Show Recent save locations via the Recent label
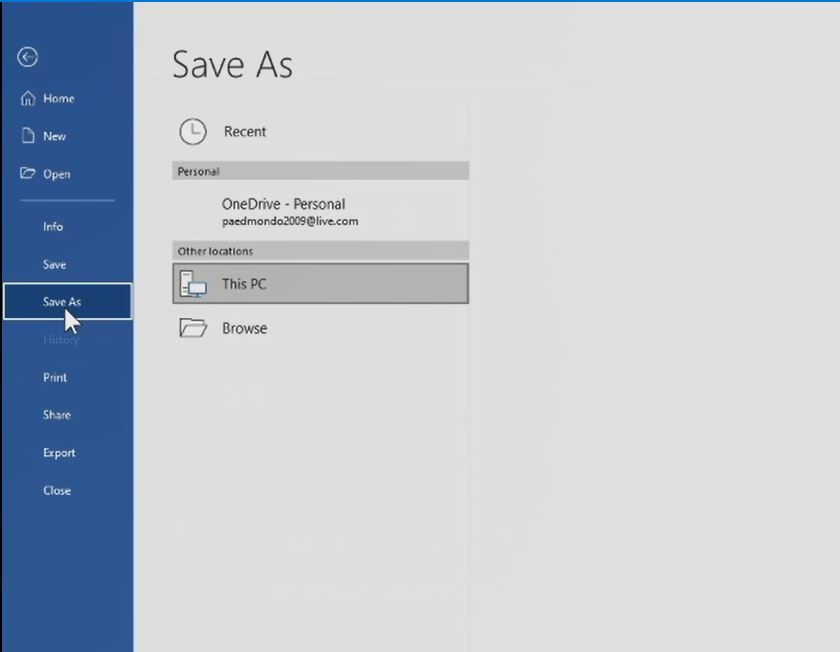 click(245, 131)
